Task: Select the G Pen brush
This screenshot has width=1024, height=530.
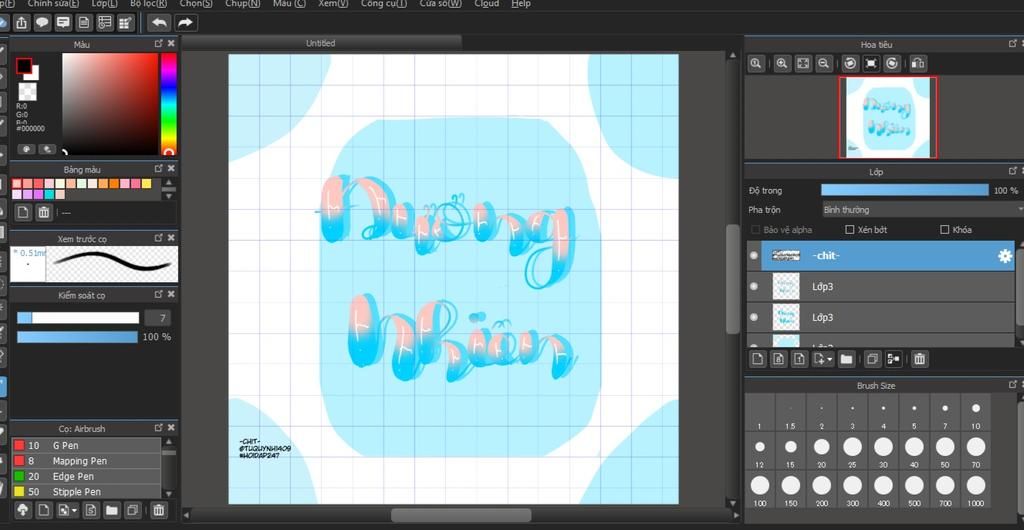Action: [x=86, y=445]
